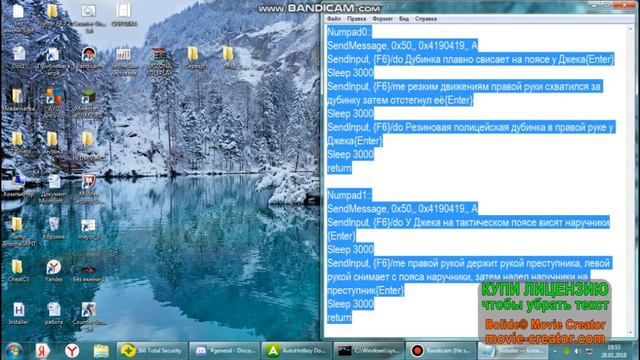Select the Корзина recycle bin icon
This screenshot has height=360, width=640.
53,229
